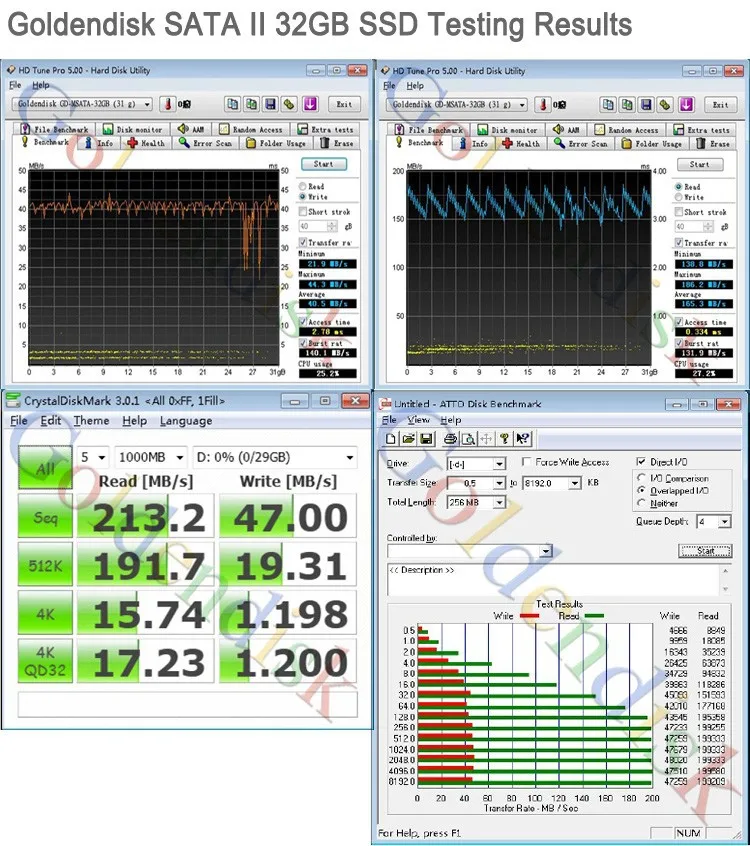Open Language menu in CrystalDiskMark
The image size is (750, 846).
pyautogui.click(x=186, y=420)
